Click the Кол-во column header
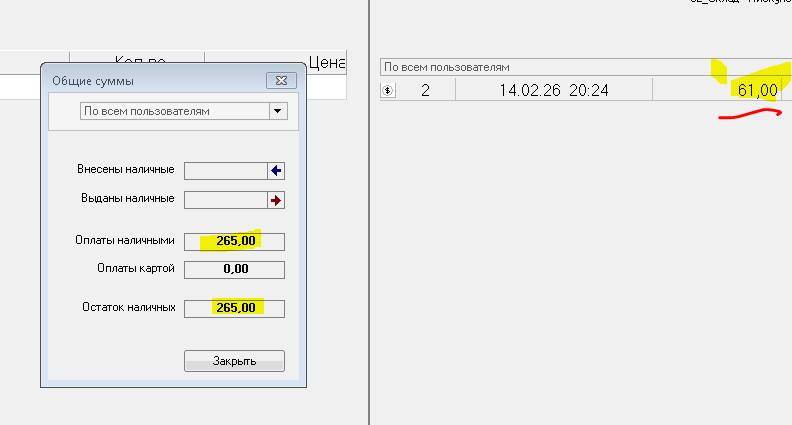Viewport: 792px width, 425px height. (x=136, y=63)
